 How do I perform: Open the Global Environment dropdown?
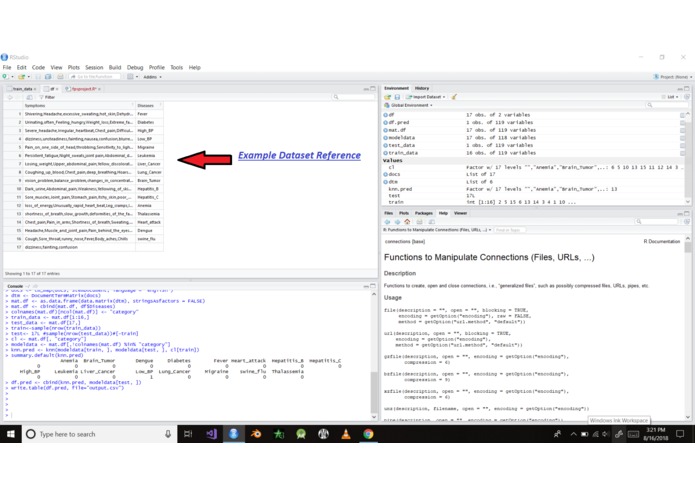tap(409, 105)
